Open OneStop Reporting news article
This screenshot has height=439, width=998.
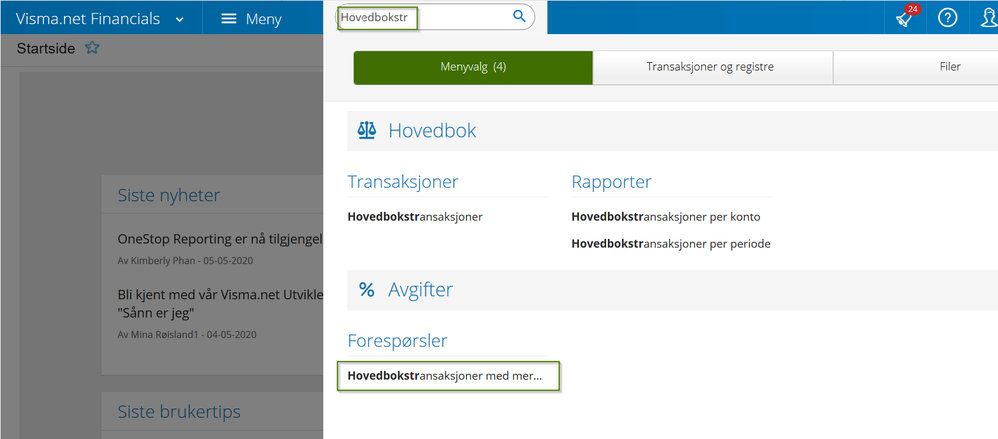(220, 239)
